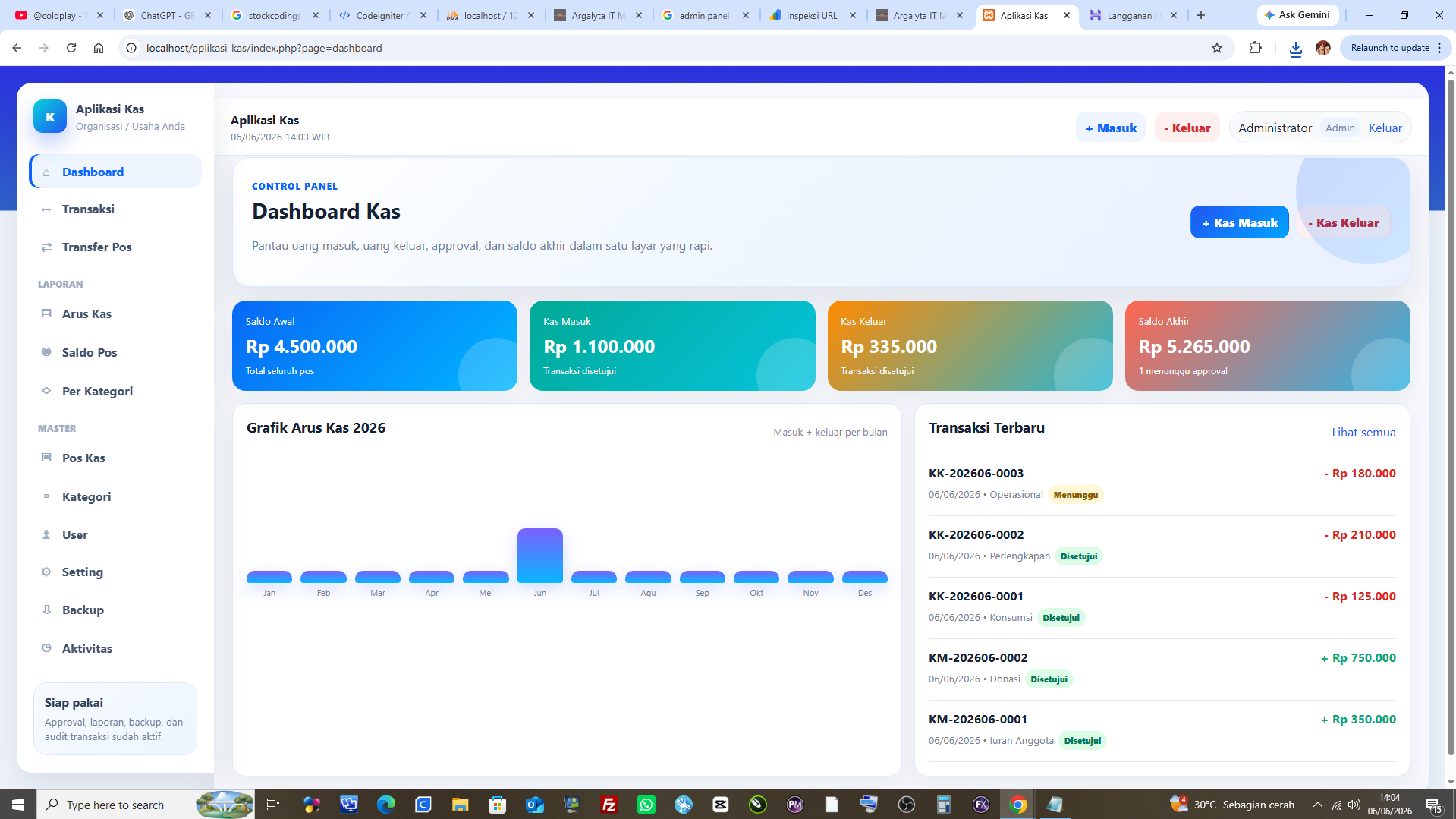Open the Windows Start menu

click(18, 805)
